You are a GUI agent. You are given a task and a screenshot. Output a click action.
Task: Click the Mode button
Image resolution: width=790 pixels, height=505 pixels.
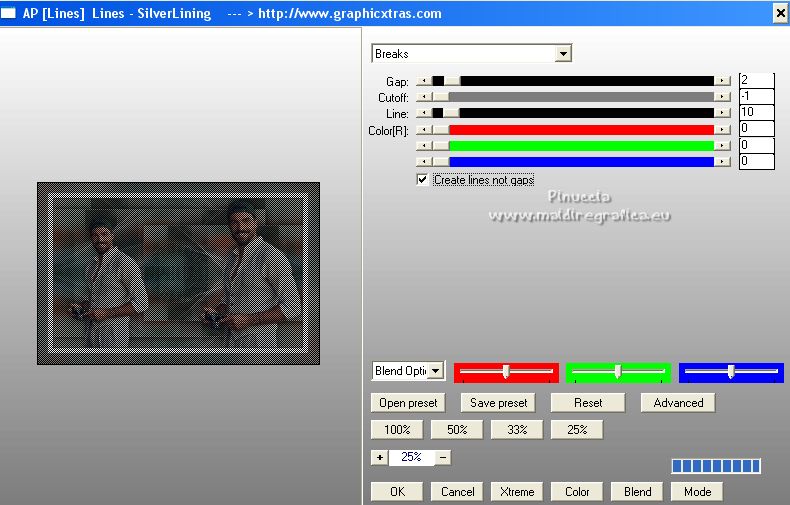[697, 491]
